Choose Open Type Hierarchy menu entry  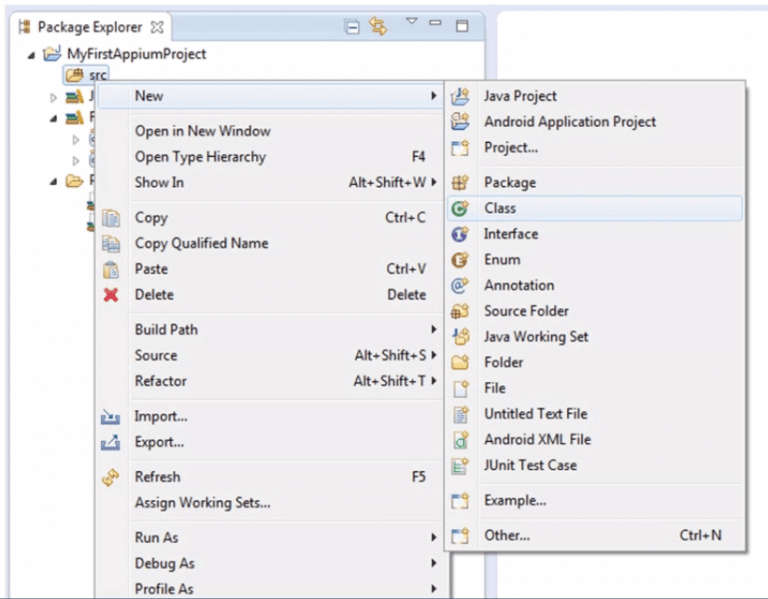coord(200,157)
